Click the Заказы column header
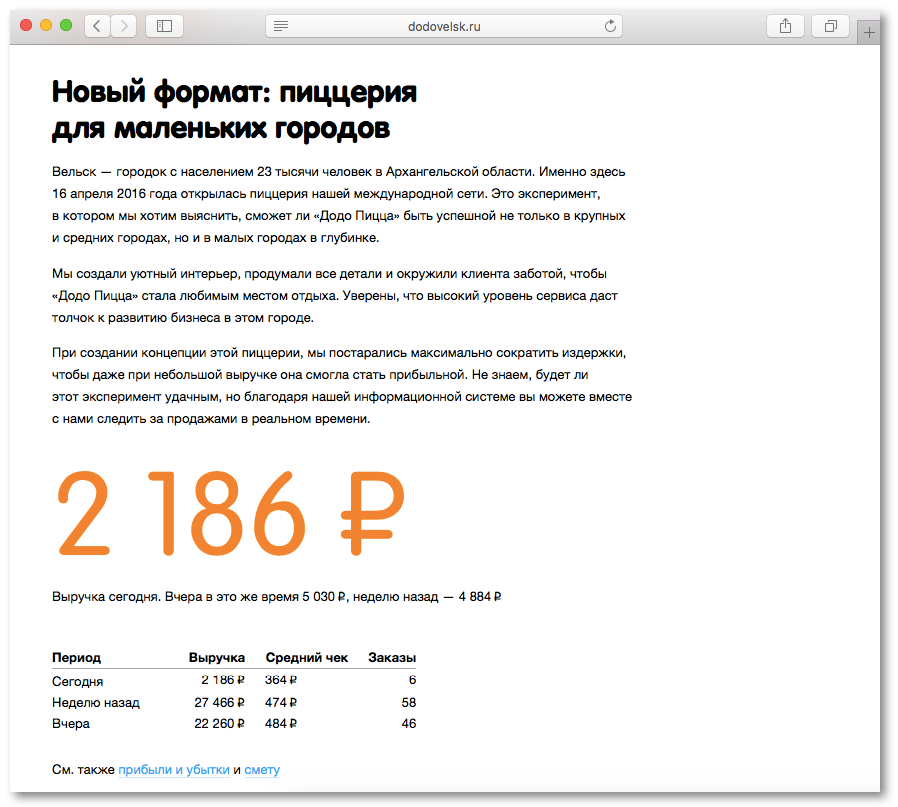This screenshot has height=807, width=898. (x=392, y=658)
